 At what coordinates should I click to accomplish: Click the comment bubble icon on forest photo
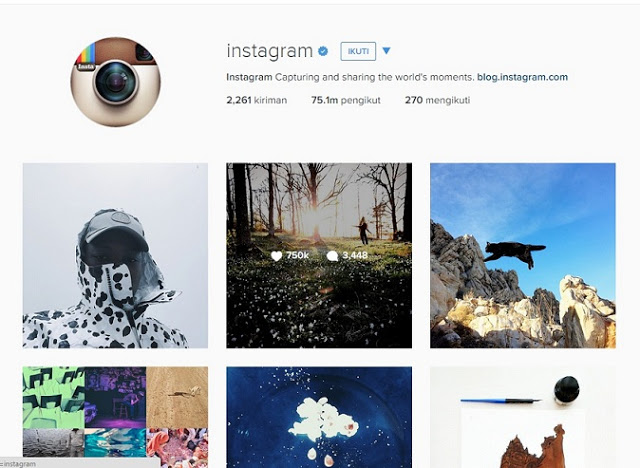[332, 256]
